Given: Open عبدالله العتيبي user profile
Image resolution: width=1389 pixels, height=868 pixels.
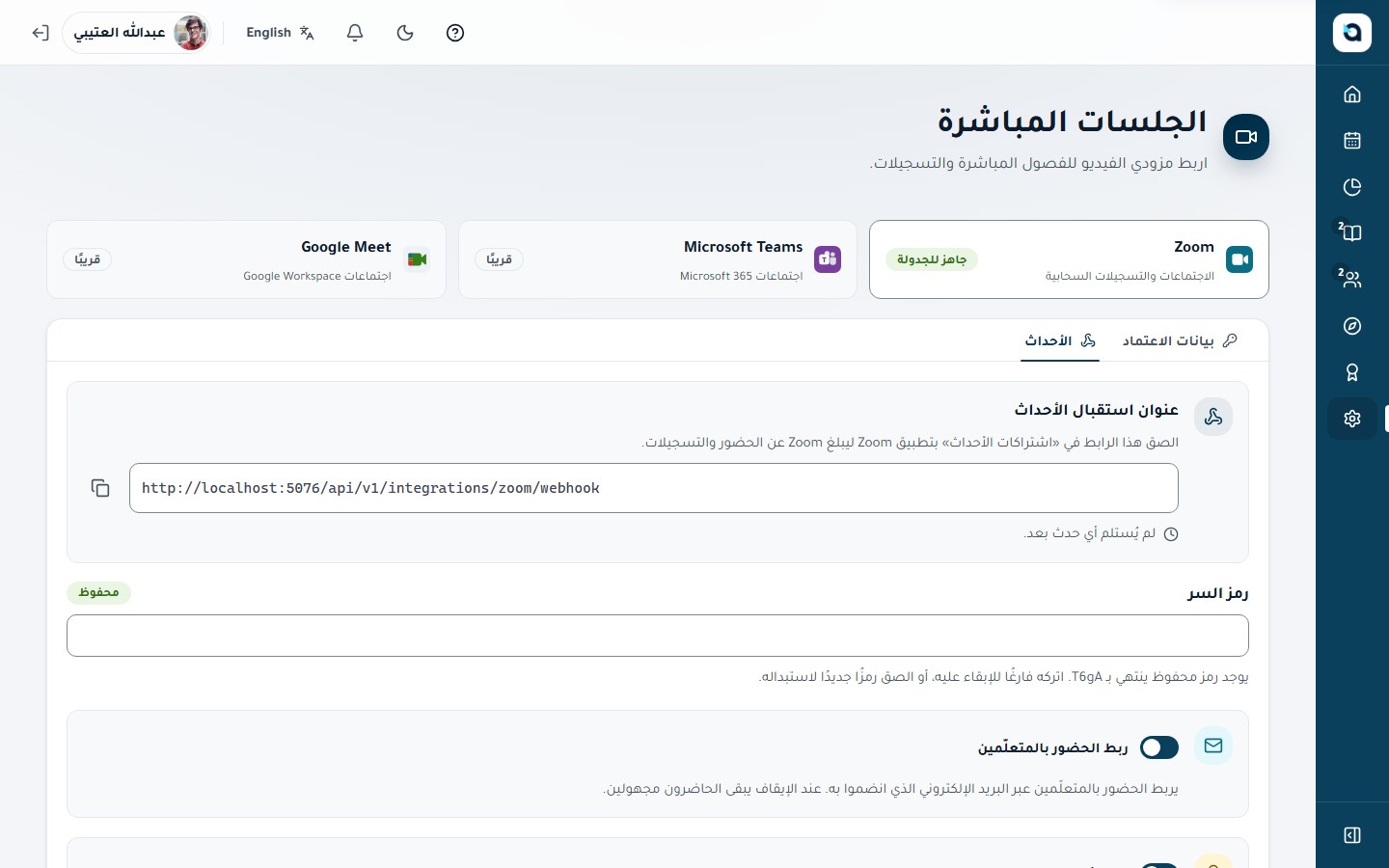Looking at the screenshot, I should 139,33.
